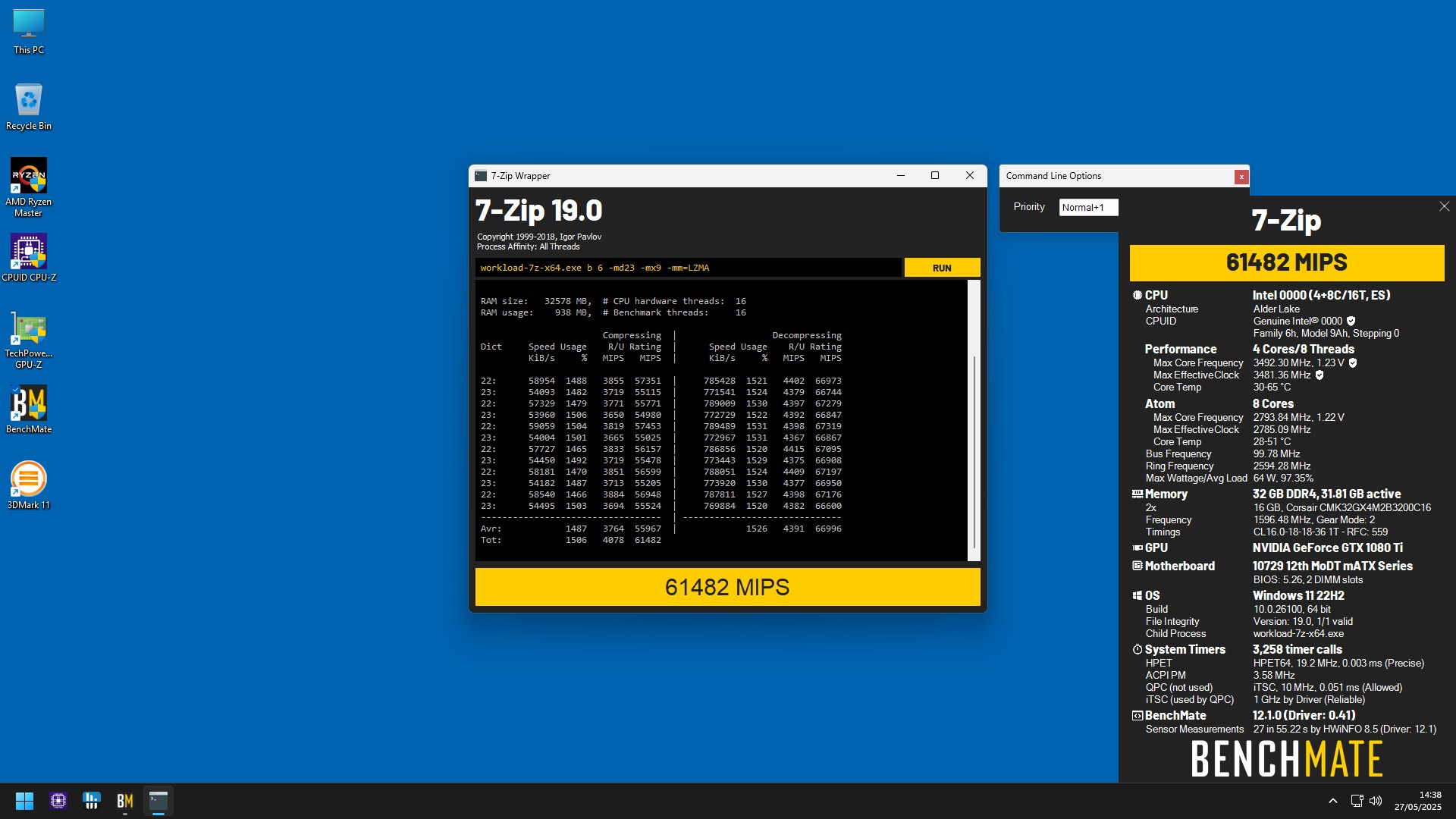Click the '7-Zip 19.0' heading
1456x819 pixels.
pos(538,211)
